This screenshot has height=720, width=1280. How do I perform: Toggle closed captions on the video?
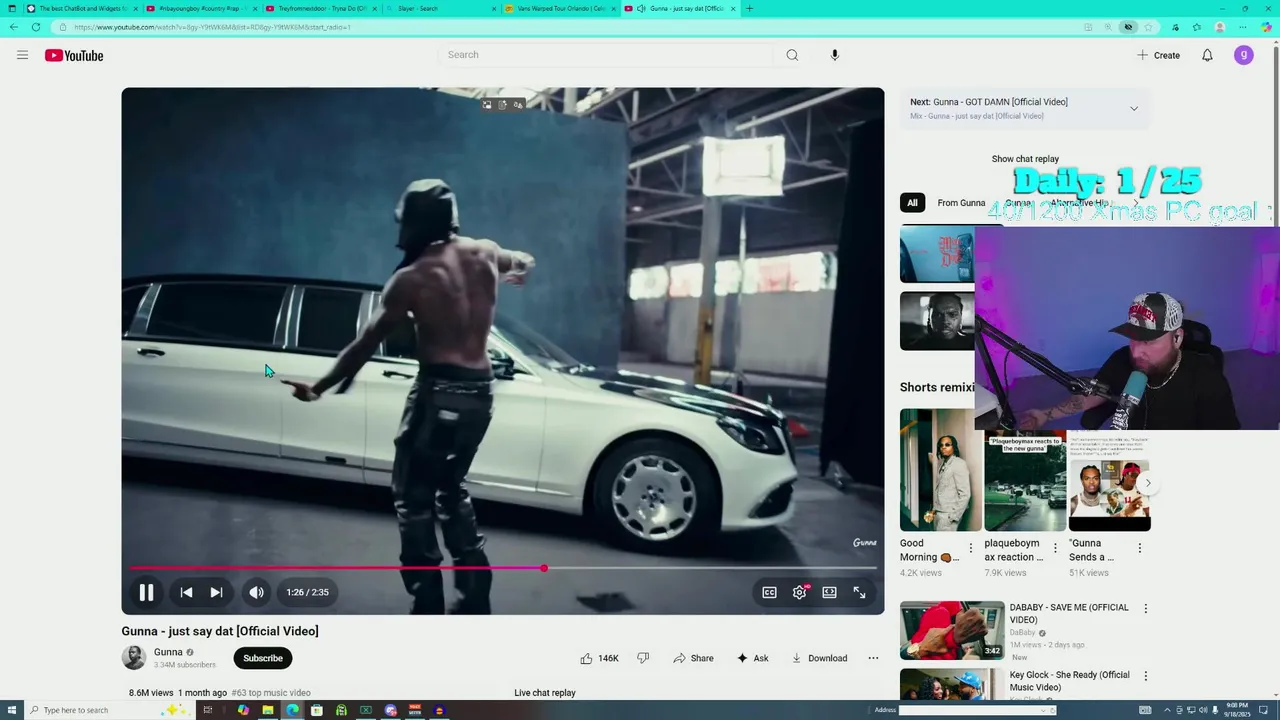point(769,592)
